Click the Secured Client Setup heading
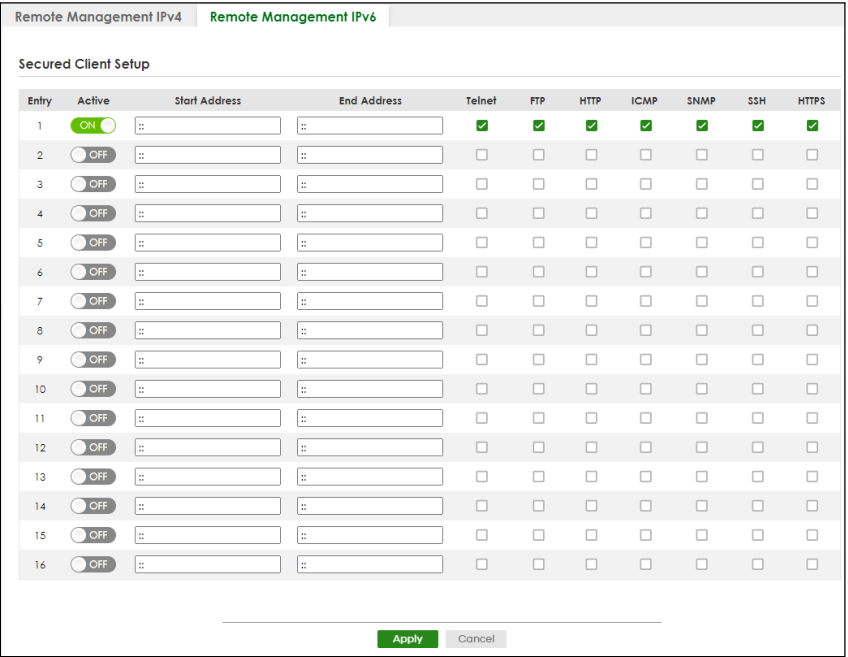The width and height of the screenshot is (848, 657). point(84,64)
